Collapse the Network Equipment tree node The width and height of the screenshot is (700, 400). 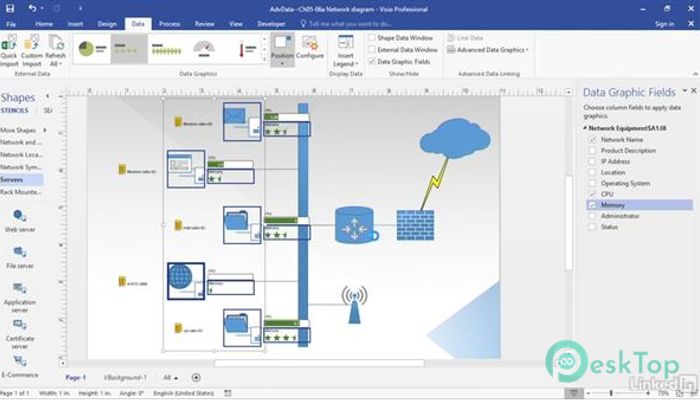coord(585,128)
